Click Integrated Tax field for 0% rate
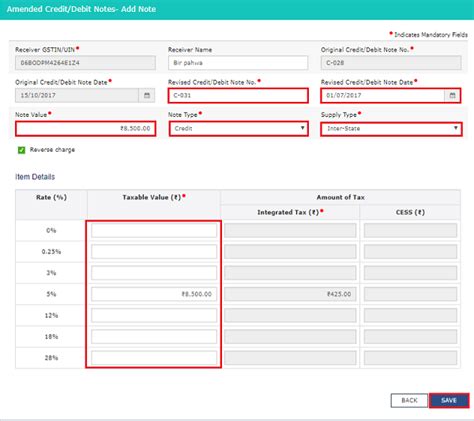The width and height of the screenshot is (474, 421). [290, 230]
